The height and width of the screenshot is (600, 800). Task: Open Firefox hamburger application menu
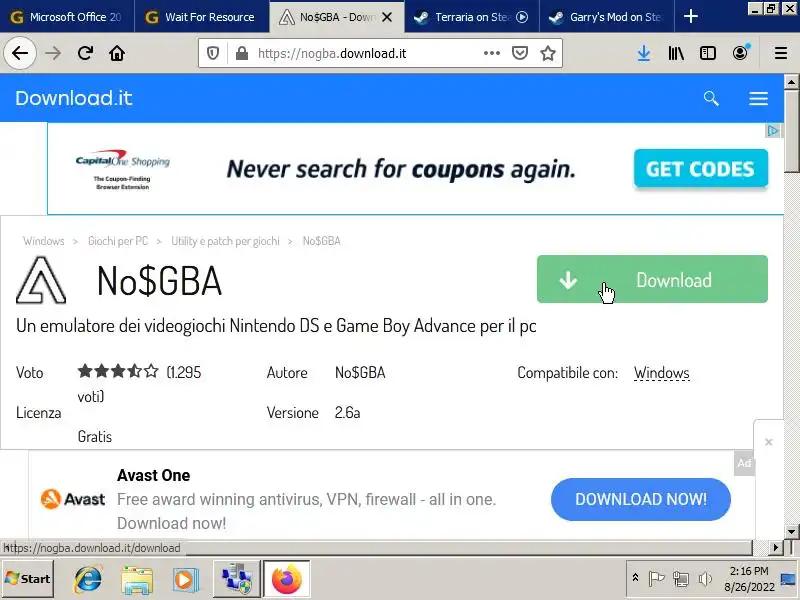click(x=781, y=53)
